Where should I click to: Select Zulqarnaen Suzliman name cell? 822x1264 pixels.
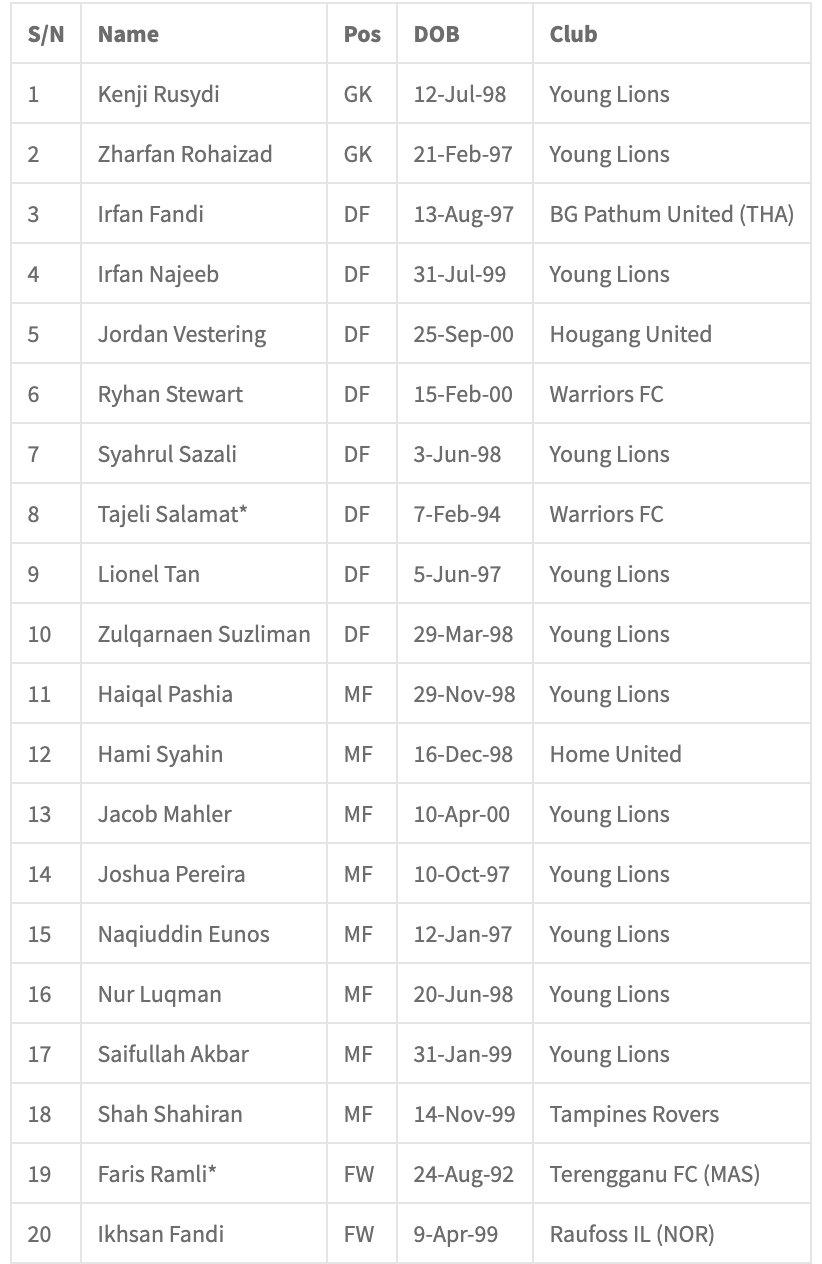coord(204,634)
